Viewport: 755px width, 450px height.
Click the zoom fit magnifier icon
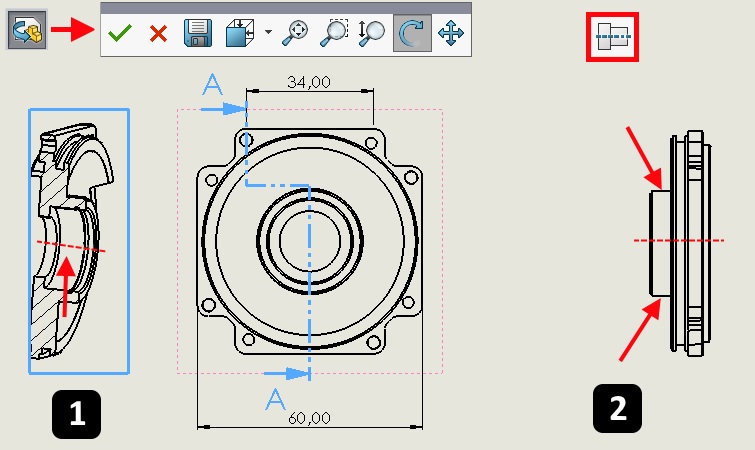coord(294,33)
